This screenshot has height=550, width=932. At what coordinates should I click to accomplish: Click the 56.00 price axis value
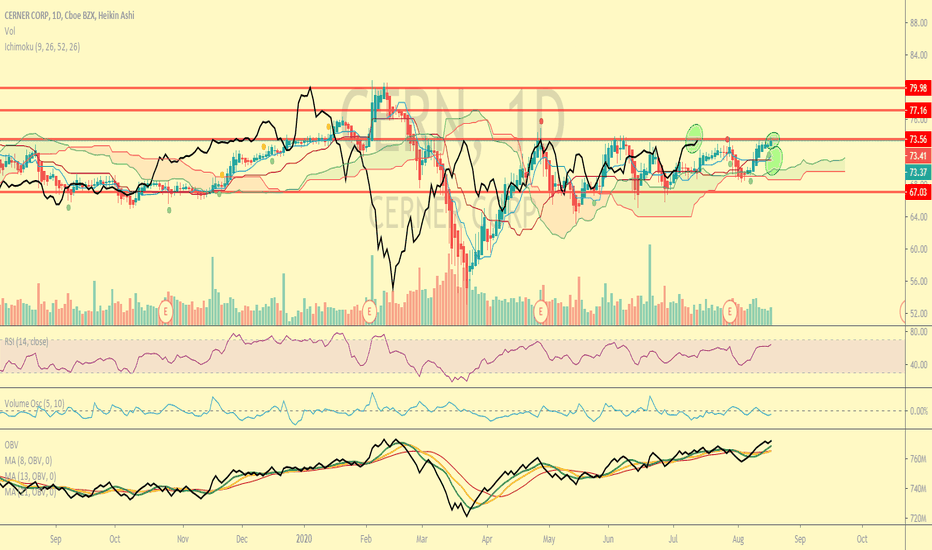click(918, 281)
